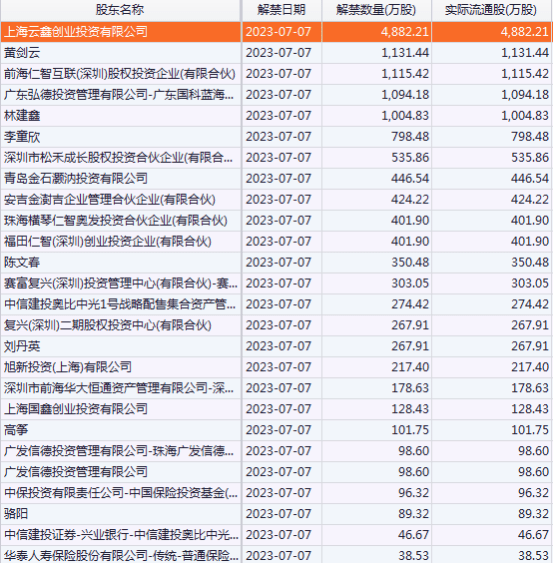Image resolution: width=554 pixels, height=564 pixels.
Task: Click the date cell for 高筝
Action: [x=282, y=430]
